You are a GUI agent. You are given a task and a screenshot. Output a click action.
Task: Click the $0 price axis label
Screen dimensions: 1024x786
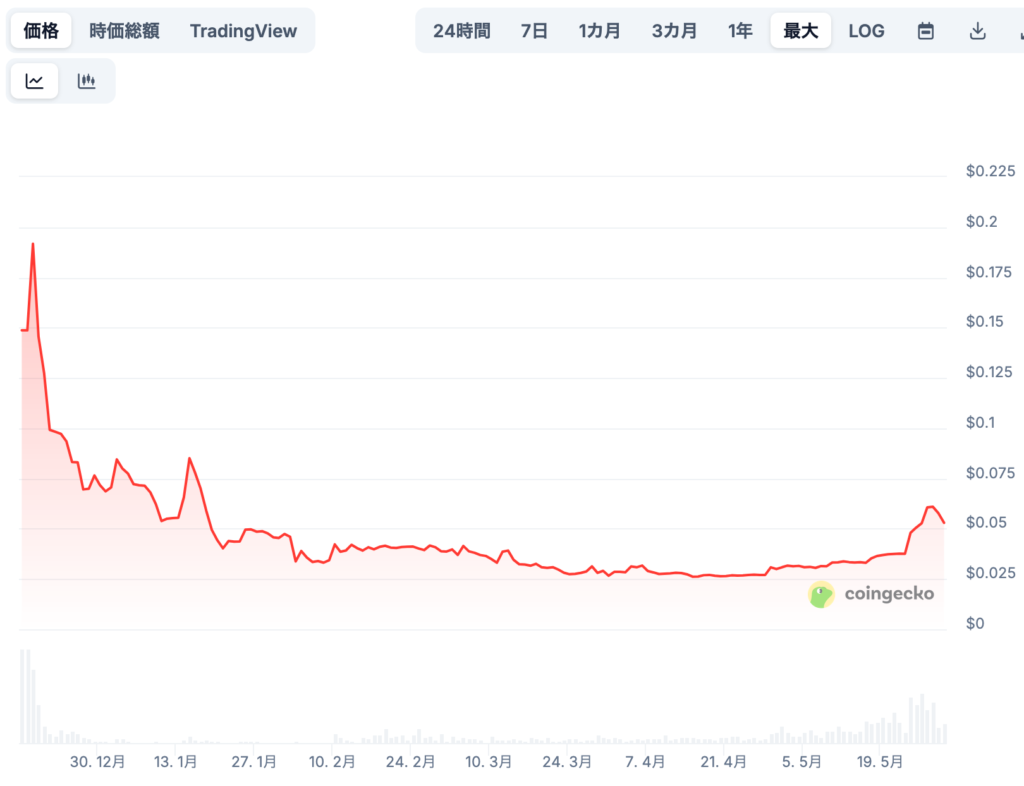point(975,624)
